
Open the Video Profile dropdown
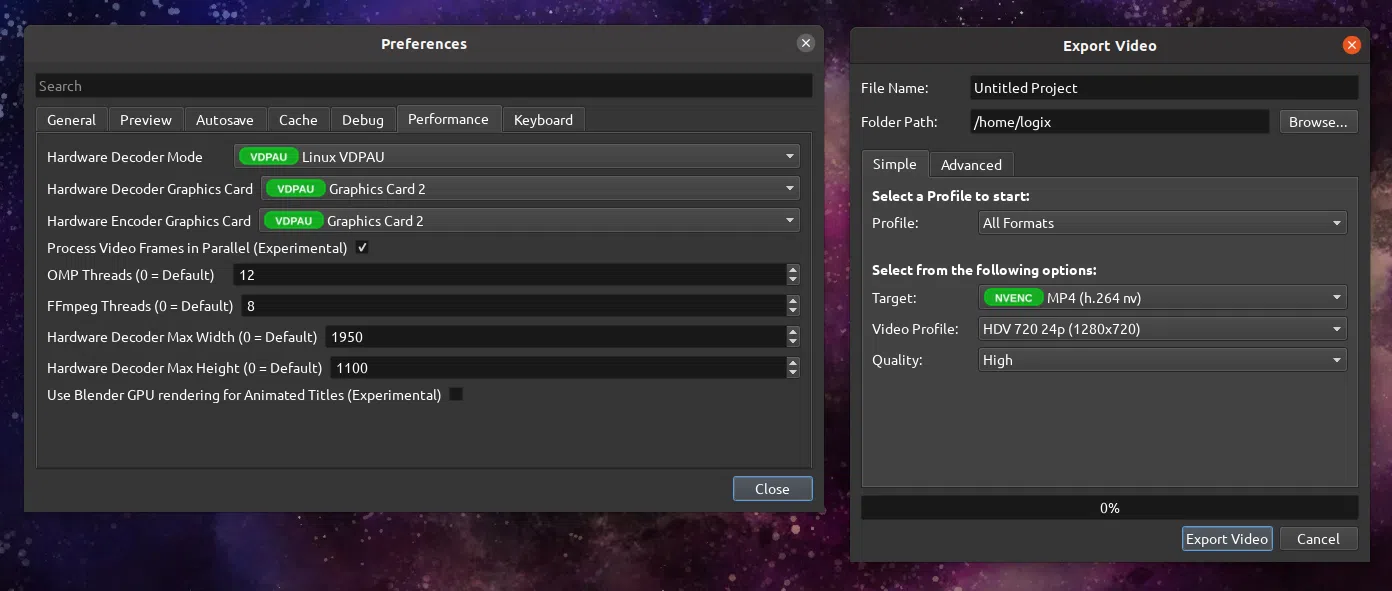pyautogui.click(x=1162, y=329)
